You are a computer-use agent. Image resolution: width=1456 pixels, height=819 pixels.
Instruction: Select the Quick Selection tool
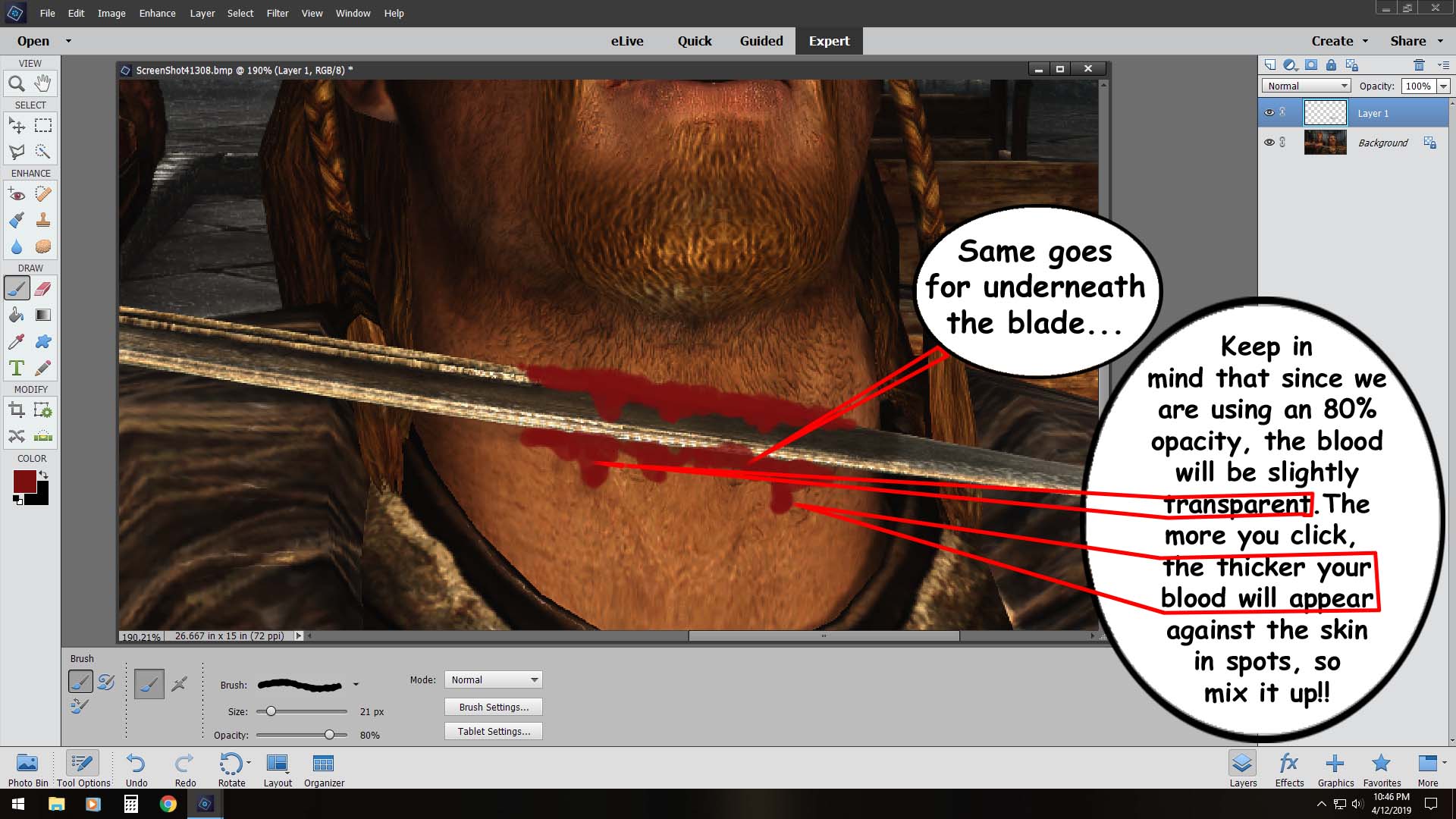click(43, 152)
